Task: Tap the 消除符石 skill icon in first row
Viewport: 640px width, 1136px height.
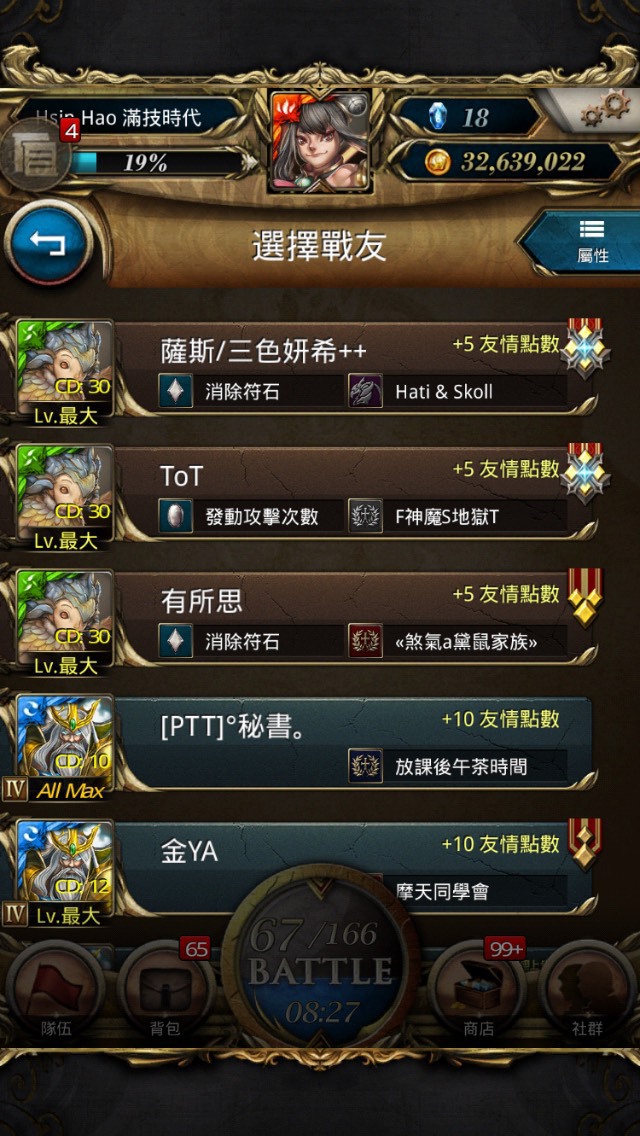Action: pos(175,392)
